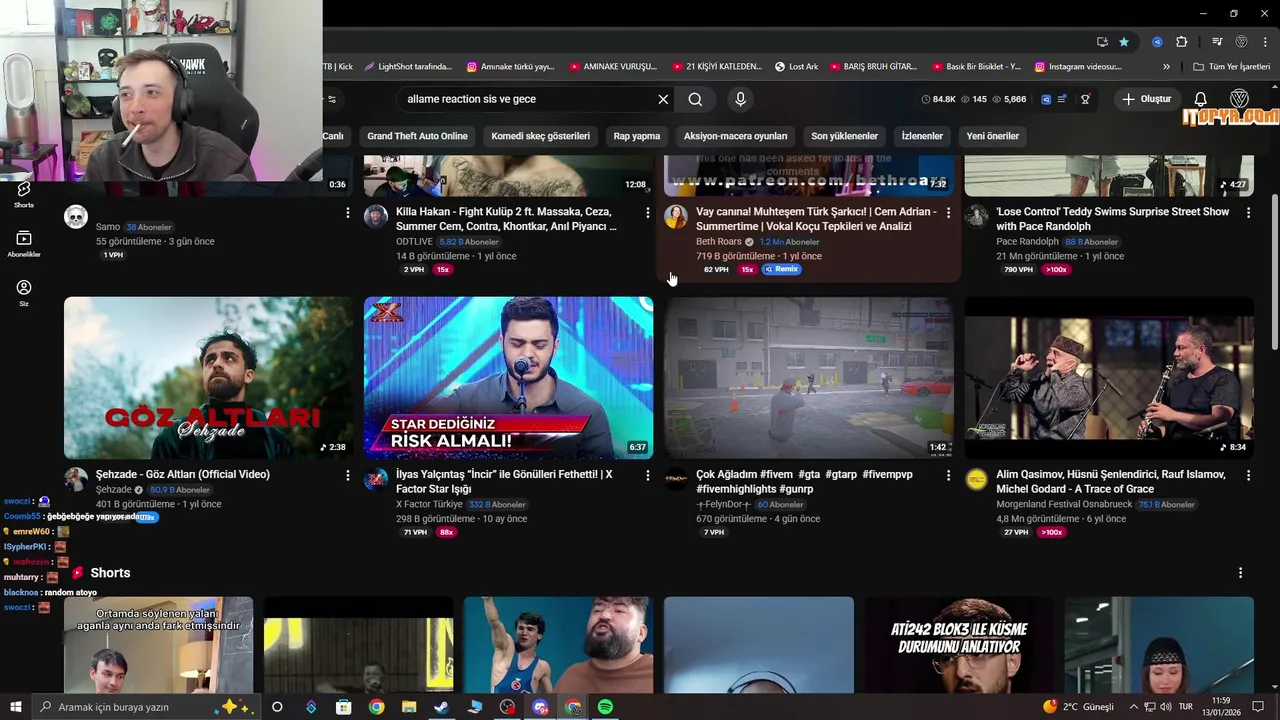The width and height of the screenshot is (1280, 720).
Task: Select the Rap yapma filter chip
Action: click(x=637, y=136)
